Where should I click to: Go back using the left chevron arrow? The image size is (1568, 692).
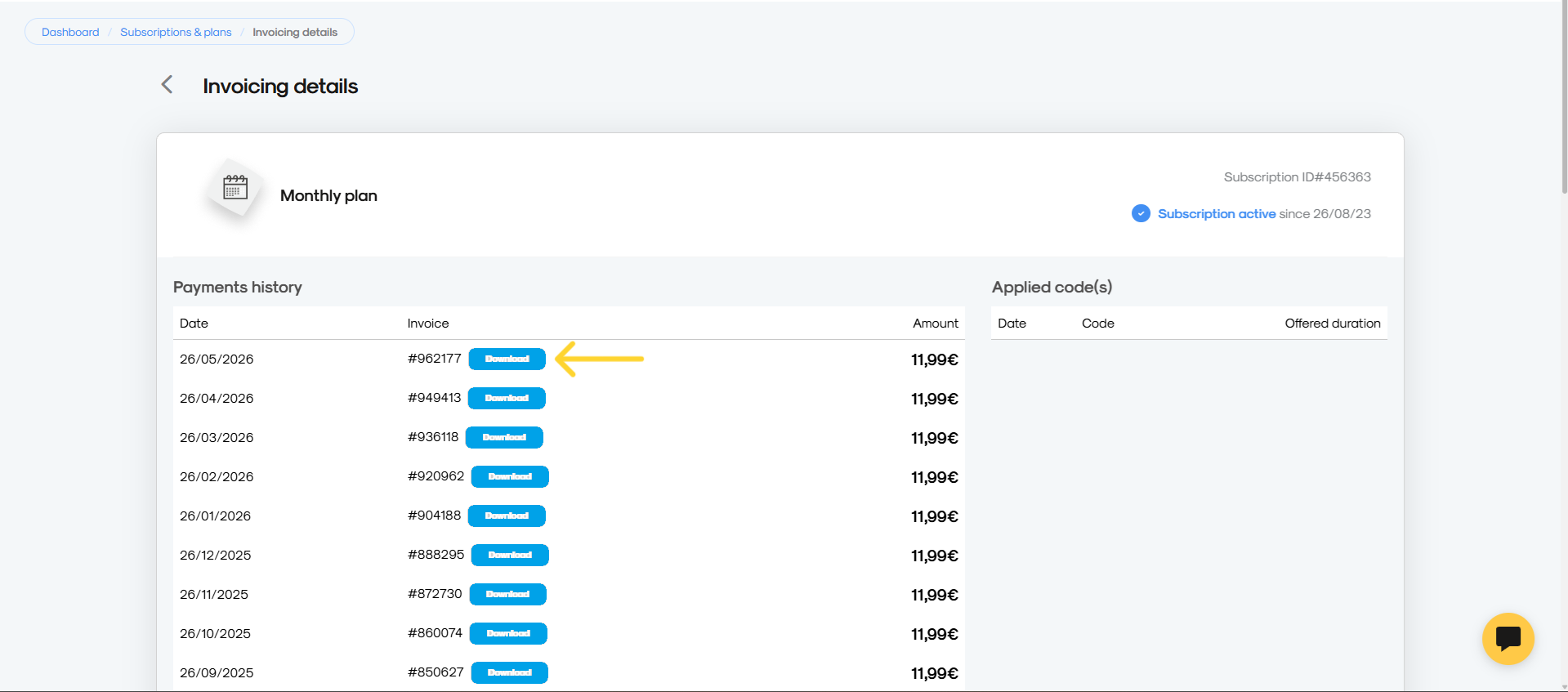pyautogui.click(x=167, y=84)
